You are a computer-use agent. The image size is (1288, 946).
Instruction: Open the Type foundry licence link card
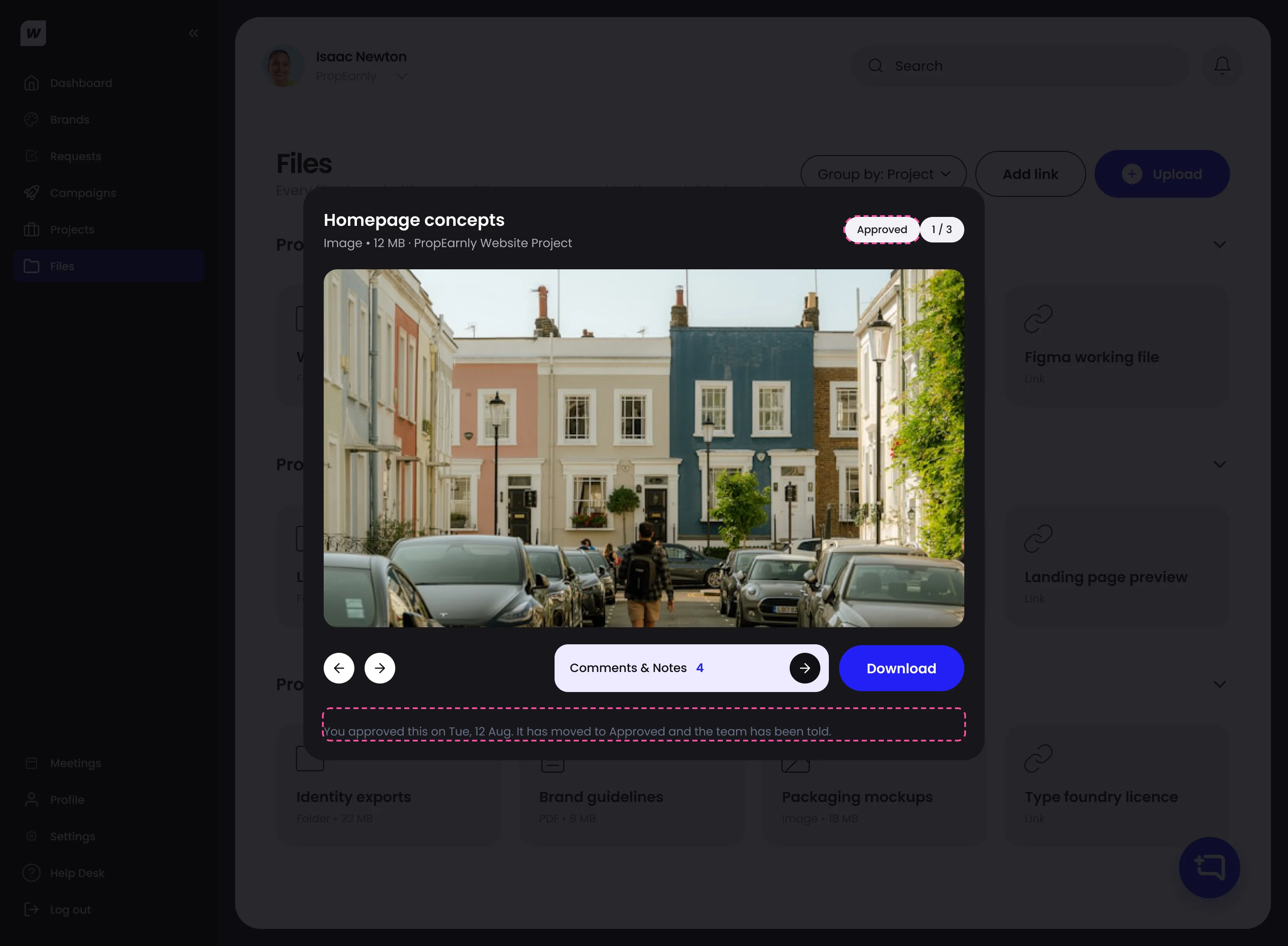pyautogui.click(x=1117, y=786)
